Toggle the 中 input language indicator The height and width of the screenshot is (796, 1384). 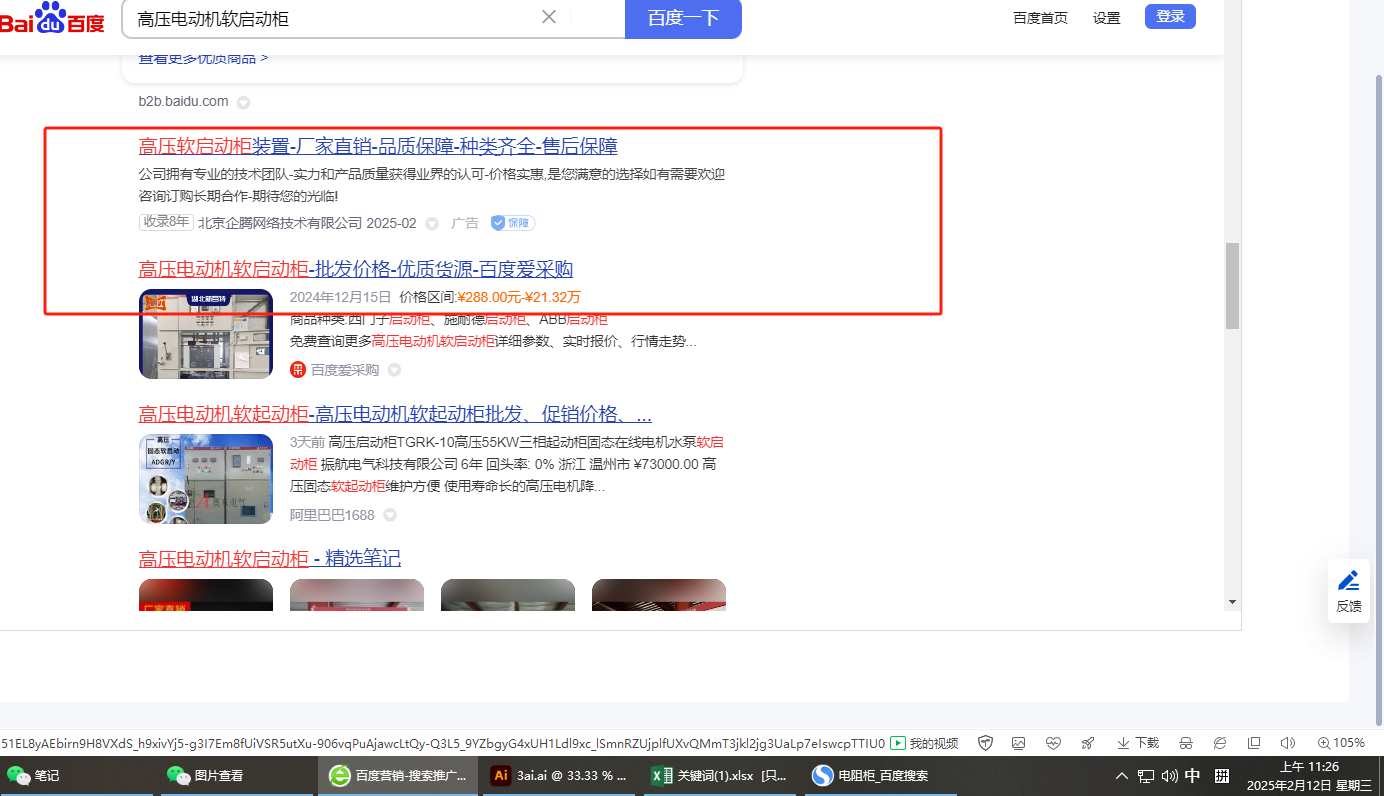[x=1193, y=776]
